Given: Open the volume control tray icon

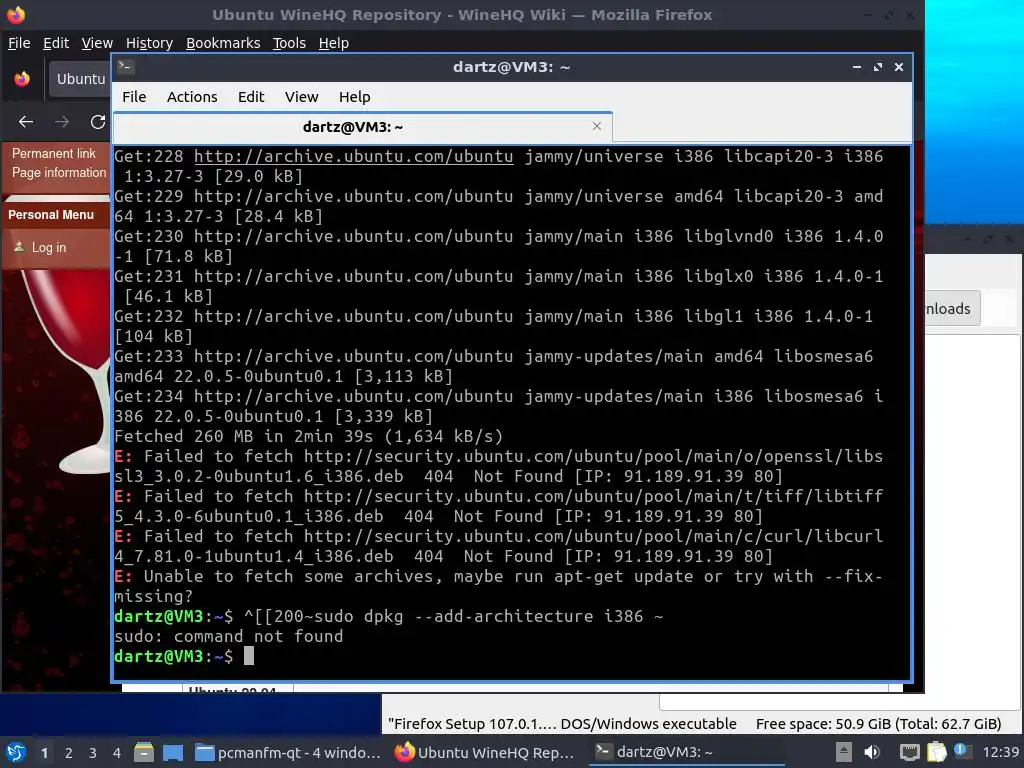Looking at the screenshot, I should [x=872, y=752].
